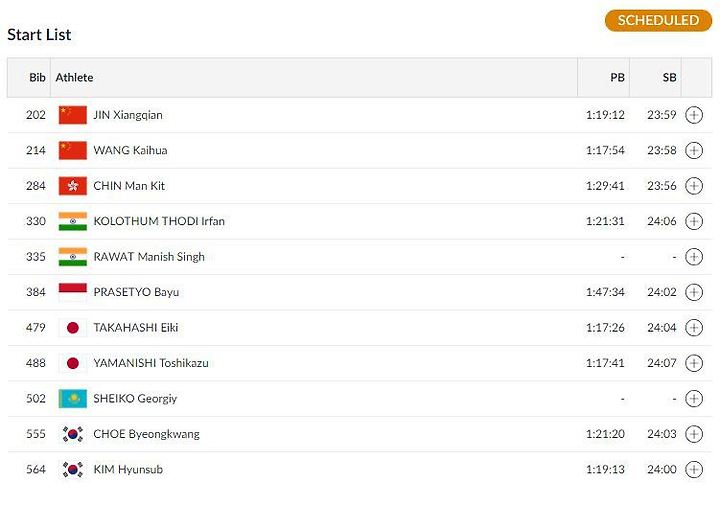The height and width of the screenshot is (505, 720).
Task: Expand PRASETYO Bayu's row
Action: pyautogui.click(x=694, y=292)
